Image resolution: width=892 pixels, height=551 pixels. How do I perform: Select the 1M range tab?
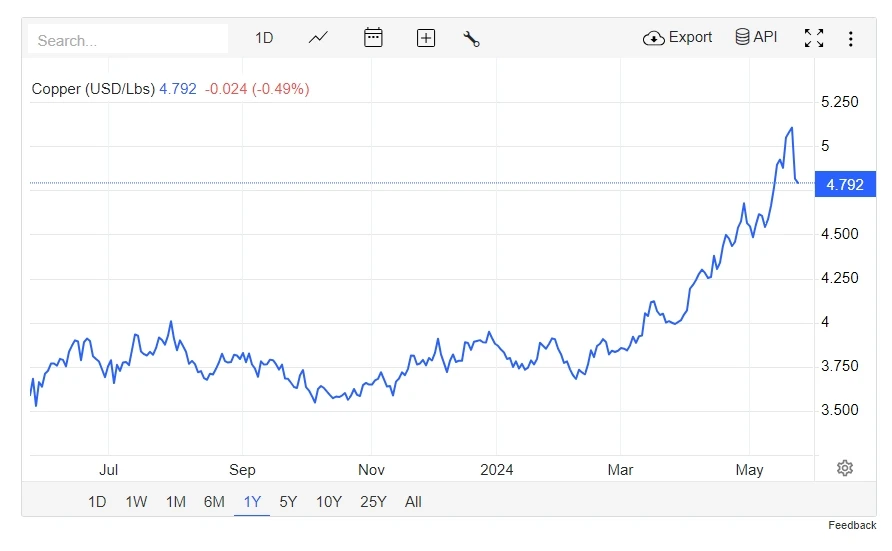coord(176,502)
